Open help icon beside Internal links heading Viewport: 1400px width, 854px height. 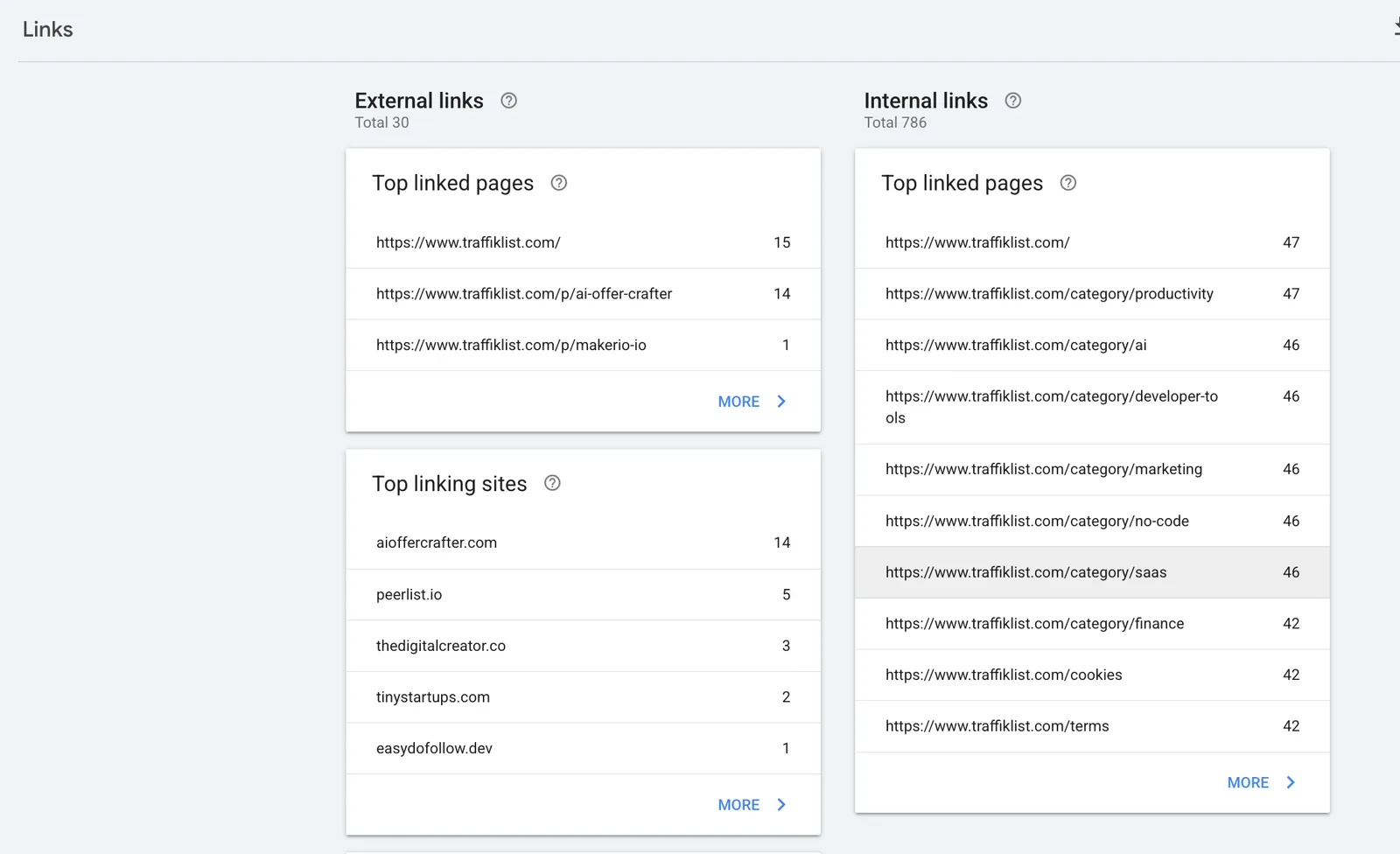1012,101
